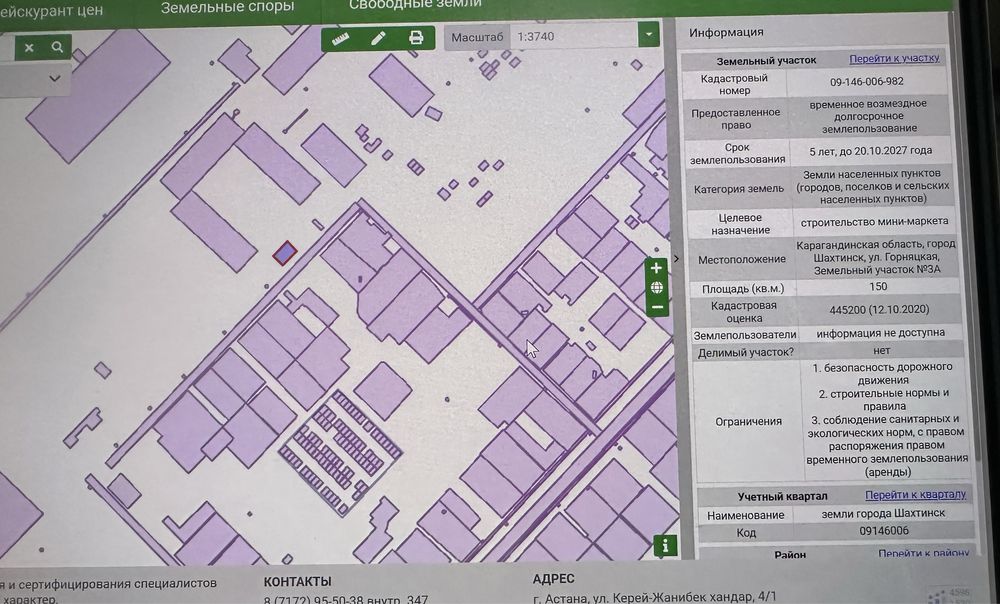Screen dimensions: 1000x604
Task: Click the Информация panel header
Action: click(x=726, y=32)
